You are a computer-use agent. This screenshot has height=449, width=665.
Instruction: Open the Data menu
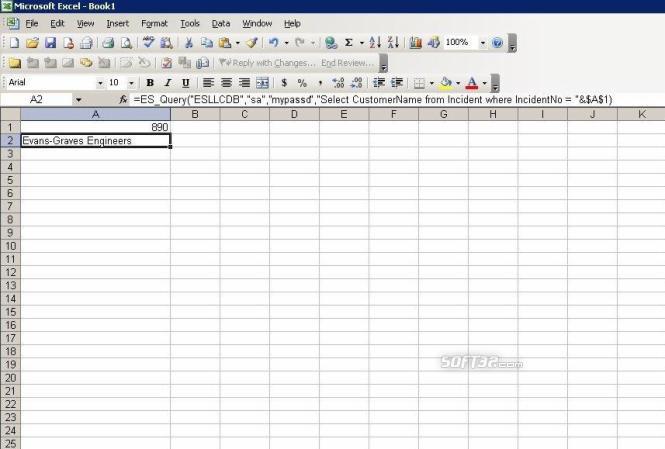(221, 24)
